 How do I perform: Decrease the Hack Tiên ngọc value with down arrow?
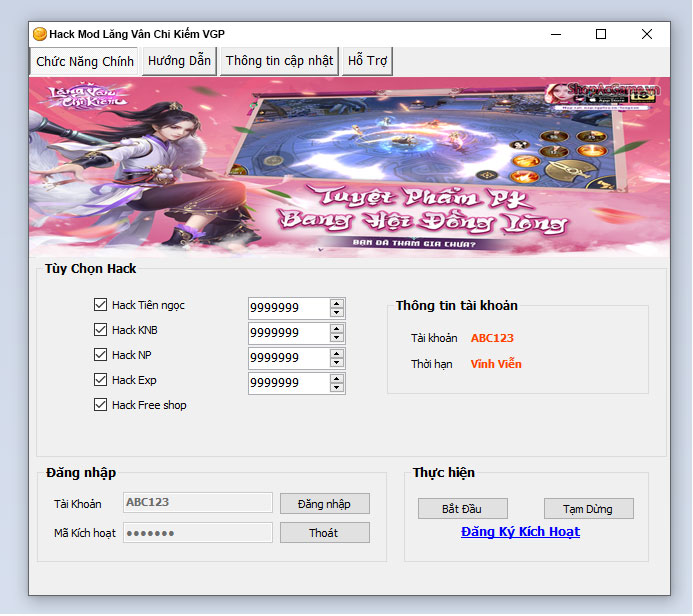(337, 312)
